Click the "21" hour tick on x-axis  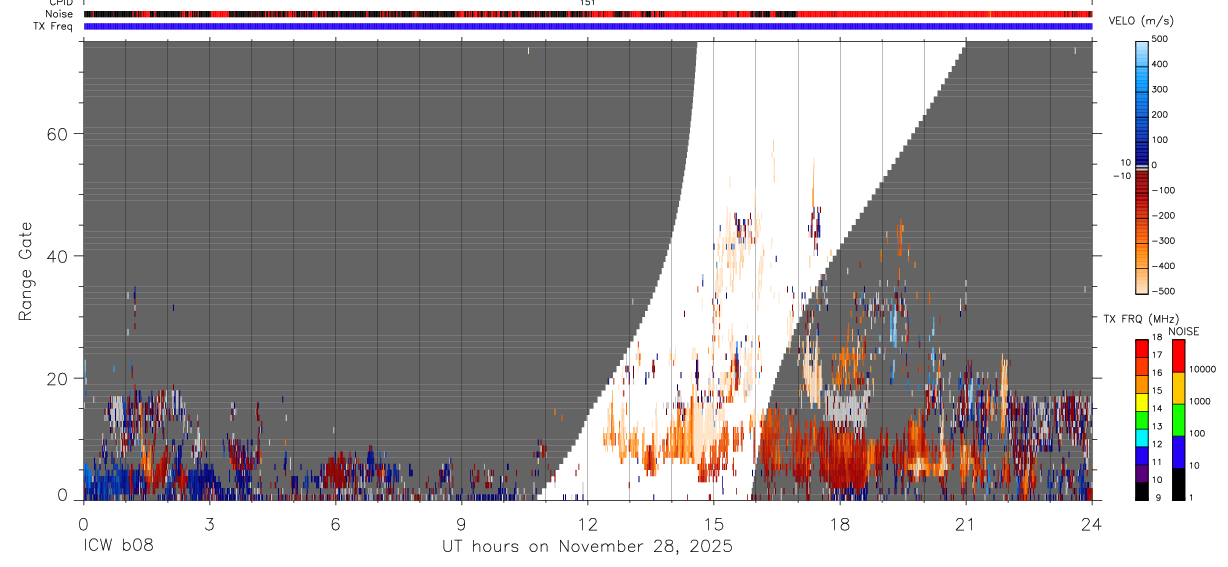[966, 524]
